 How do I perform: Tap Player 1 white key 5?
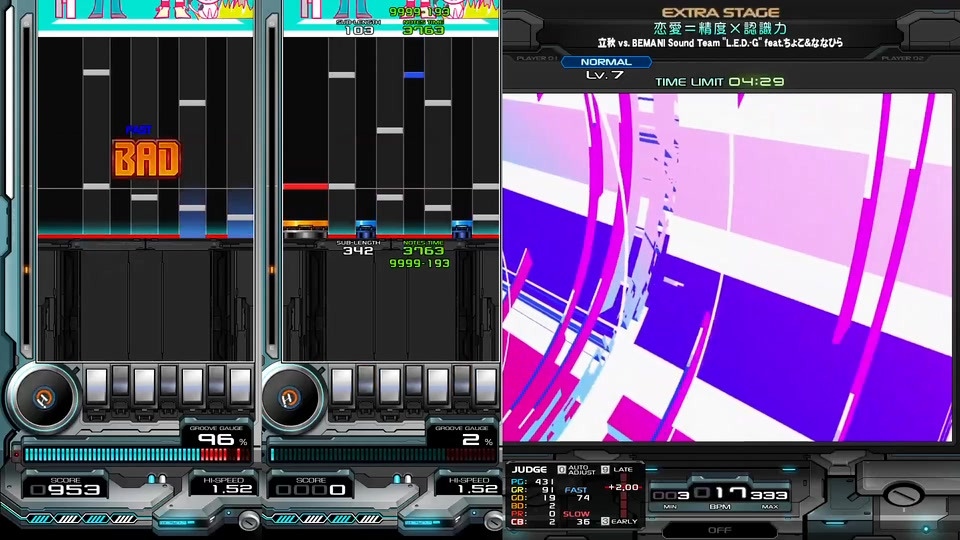click(x=192, y=386)
